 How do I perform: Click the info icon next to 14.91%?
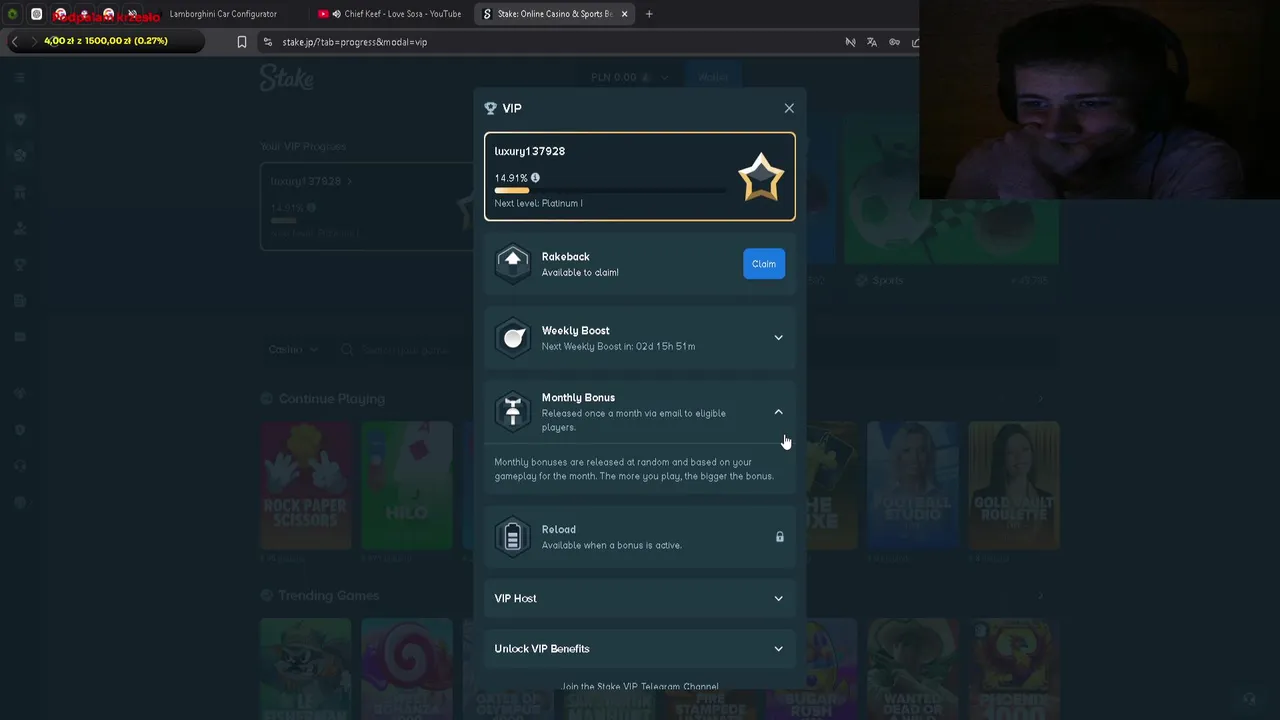[x=535, y=178]
